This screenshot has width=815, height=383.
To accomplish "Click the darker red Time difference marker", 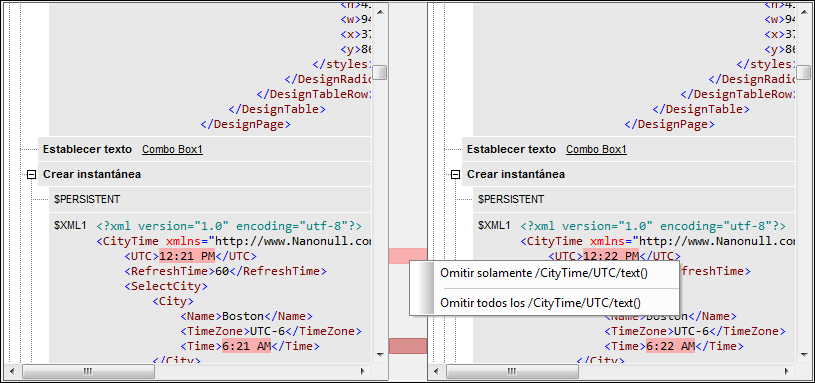I will click(408, 346).
